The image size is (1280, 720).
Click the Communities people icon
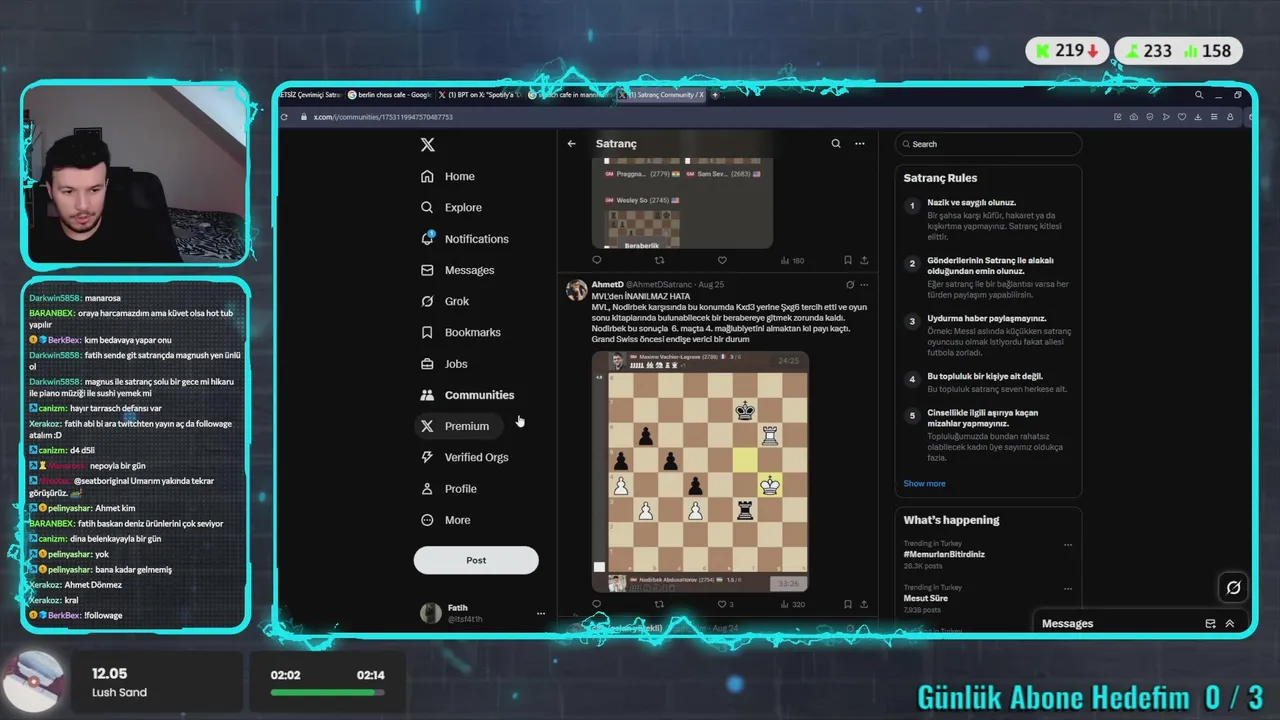point(427,395)
